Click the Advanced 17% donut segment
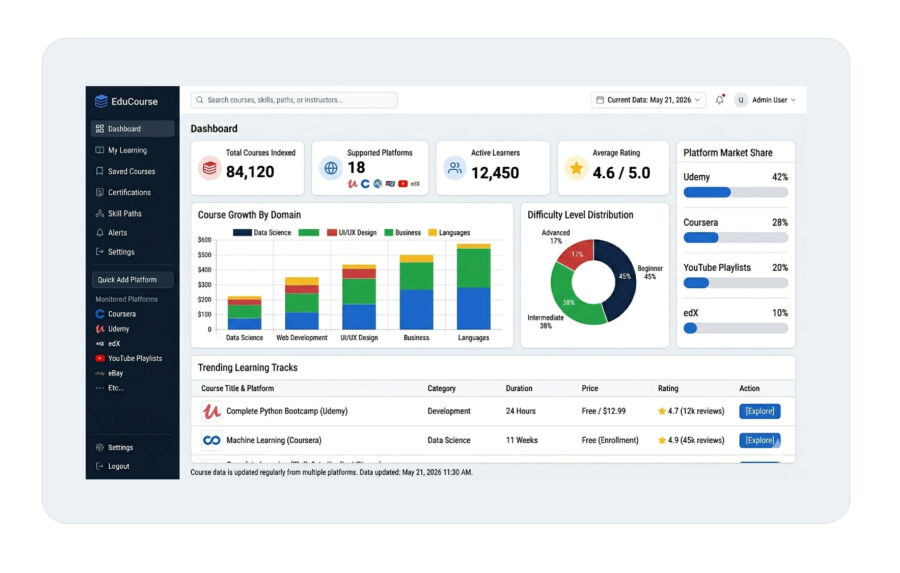 576,253
